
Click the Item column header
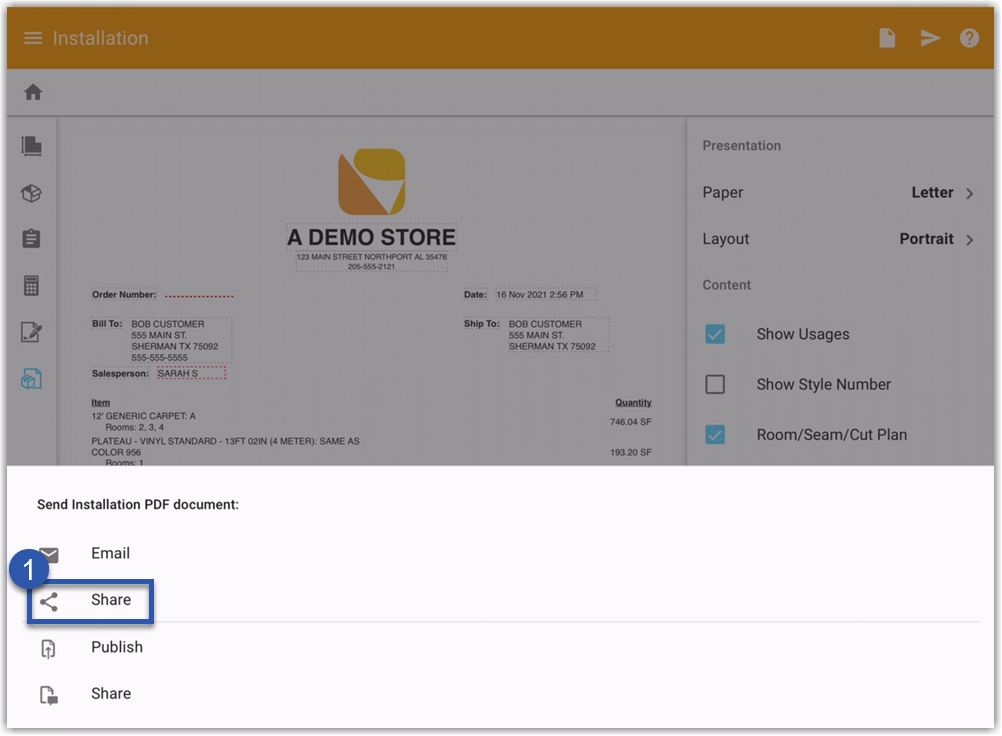pyautogui.click(x=100, y=402)
